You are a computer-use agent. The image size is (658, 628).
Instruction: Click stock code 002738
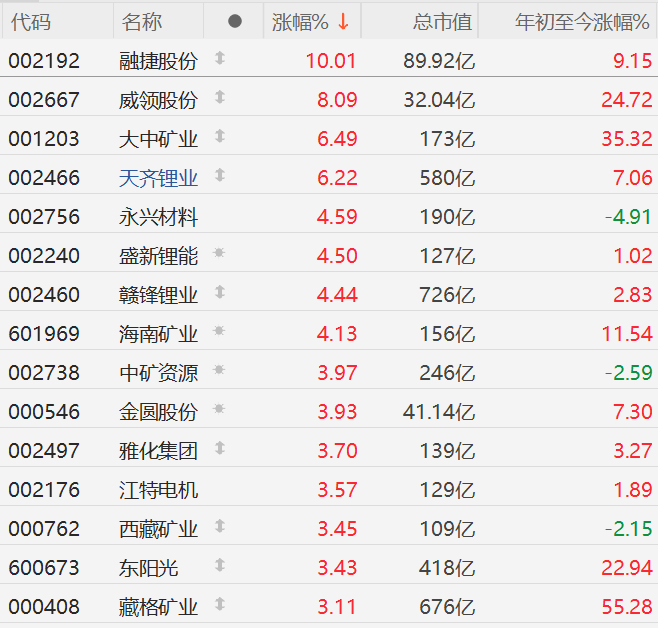(44, 373)
